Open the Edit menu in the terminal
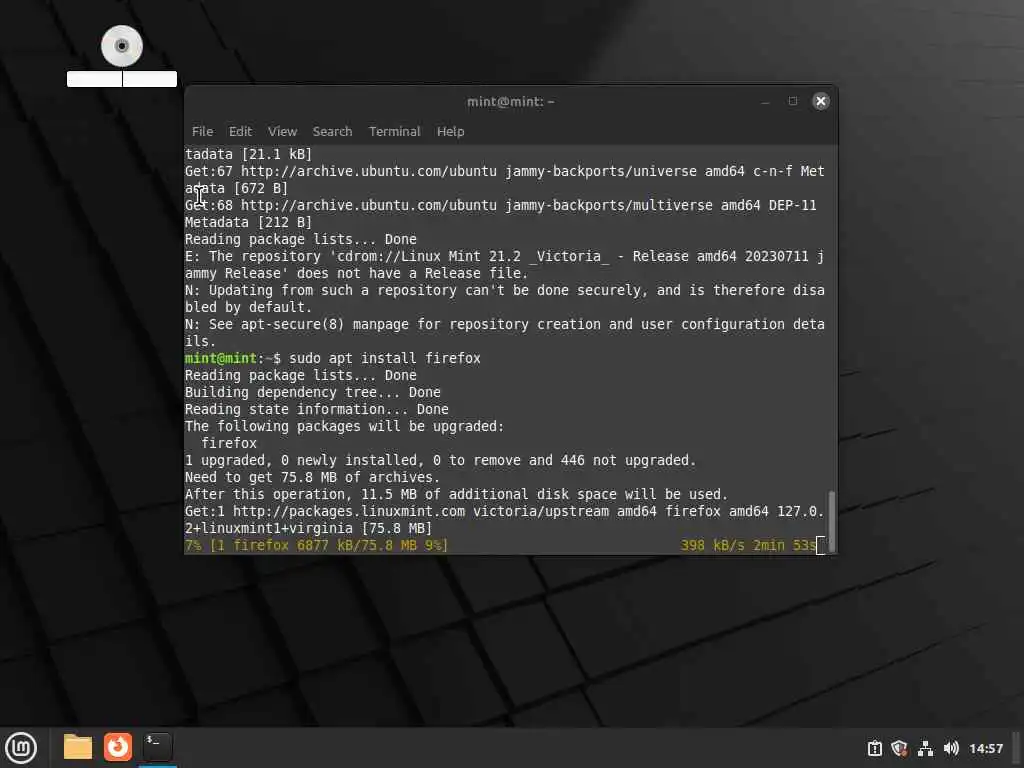This screenshot has height=768, width=1024. click(240, 131)
